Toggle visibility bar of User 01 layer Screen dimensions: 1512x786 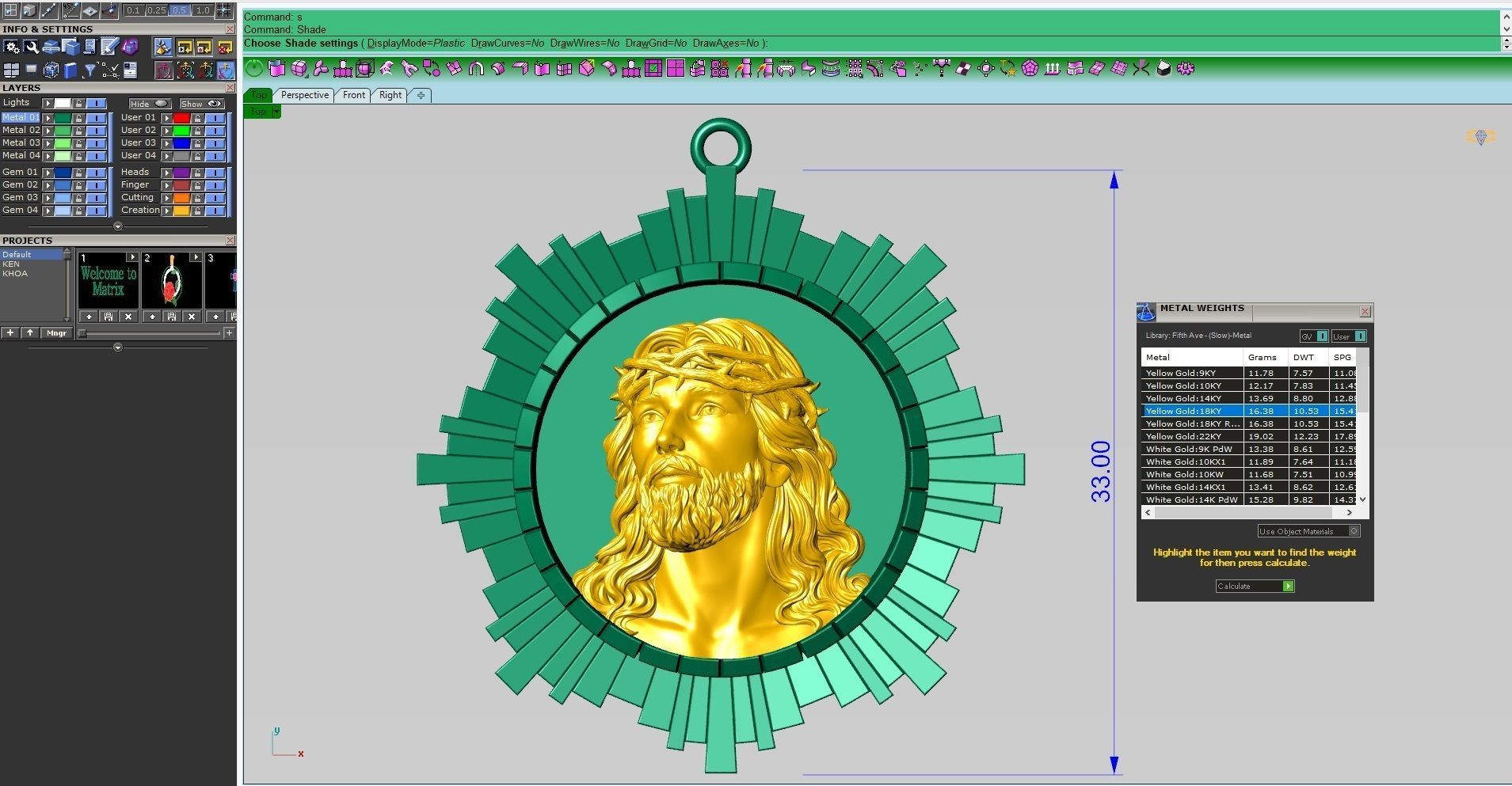click(x=215, y=118)
